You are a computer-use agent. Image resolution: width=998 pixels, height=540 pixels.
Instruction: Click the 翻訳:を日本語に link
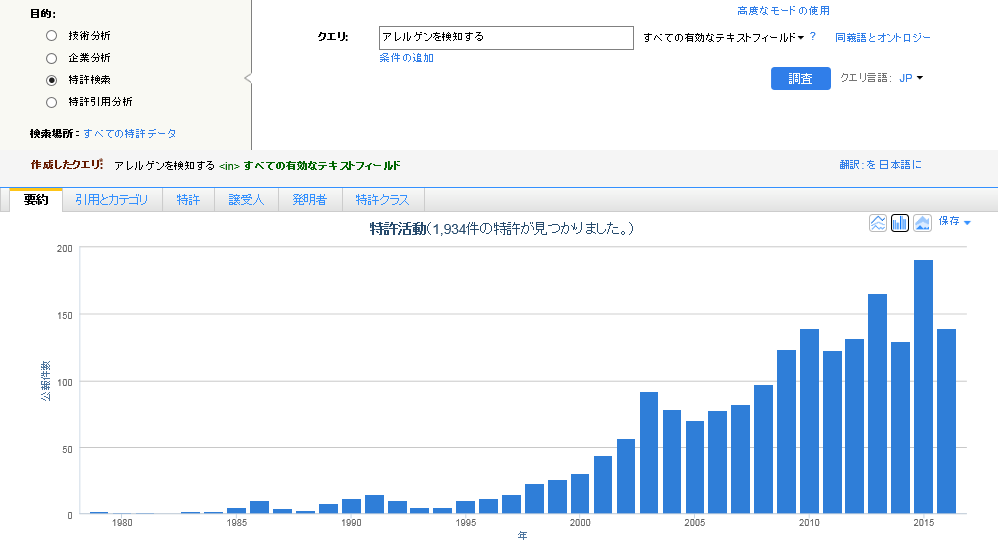(880, 164)
